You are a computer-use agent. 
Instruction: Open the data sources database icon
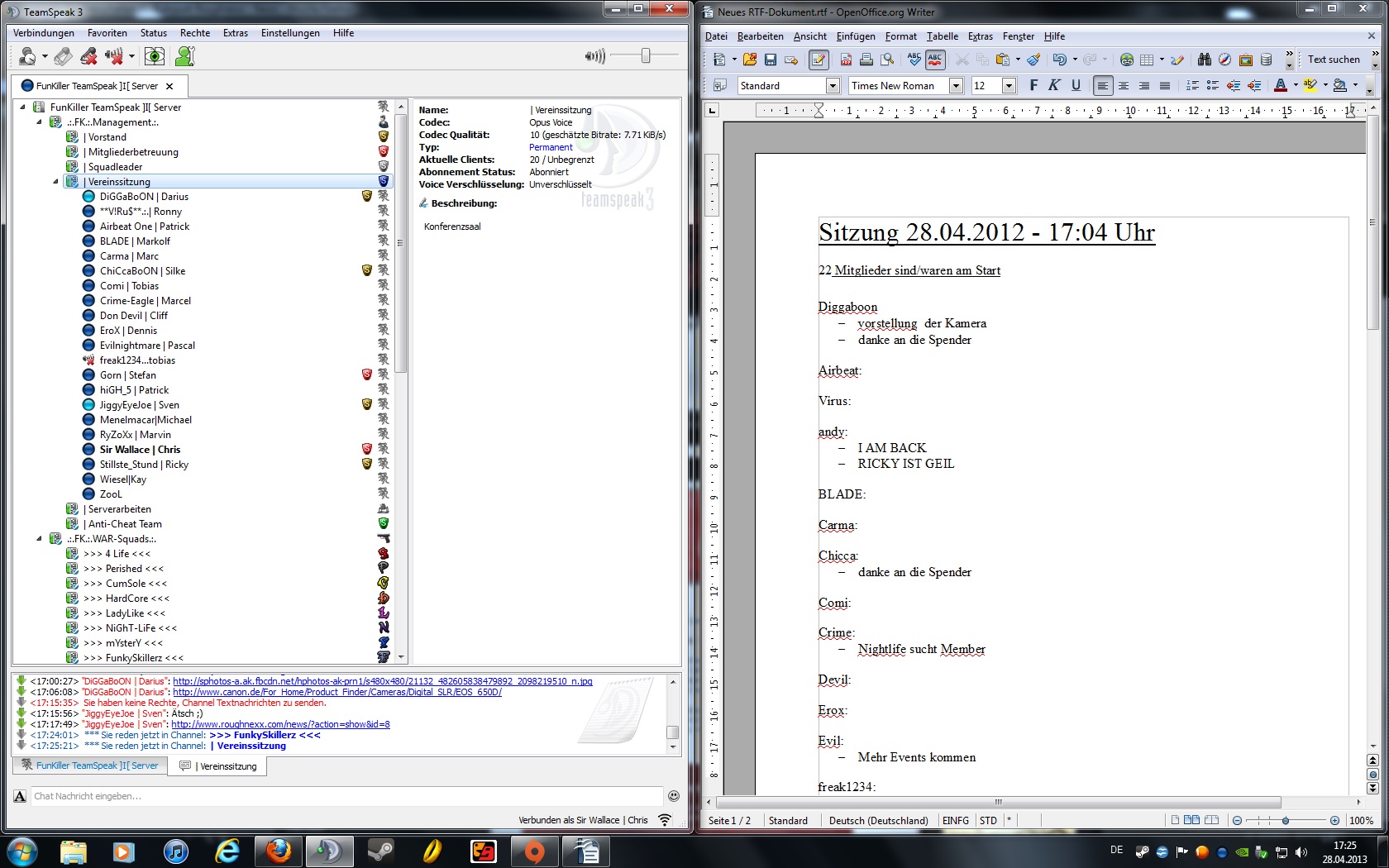[x=1266, y=60]
